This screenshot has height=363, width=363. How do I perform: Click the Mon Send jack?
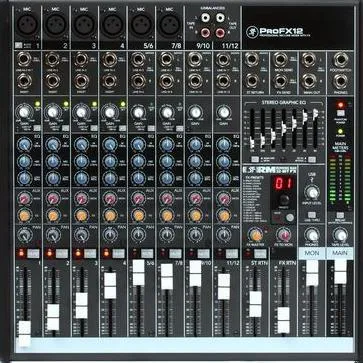281,60
